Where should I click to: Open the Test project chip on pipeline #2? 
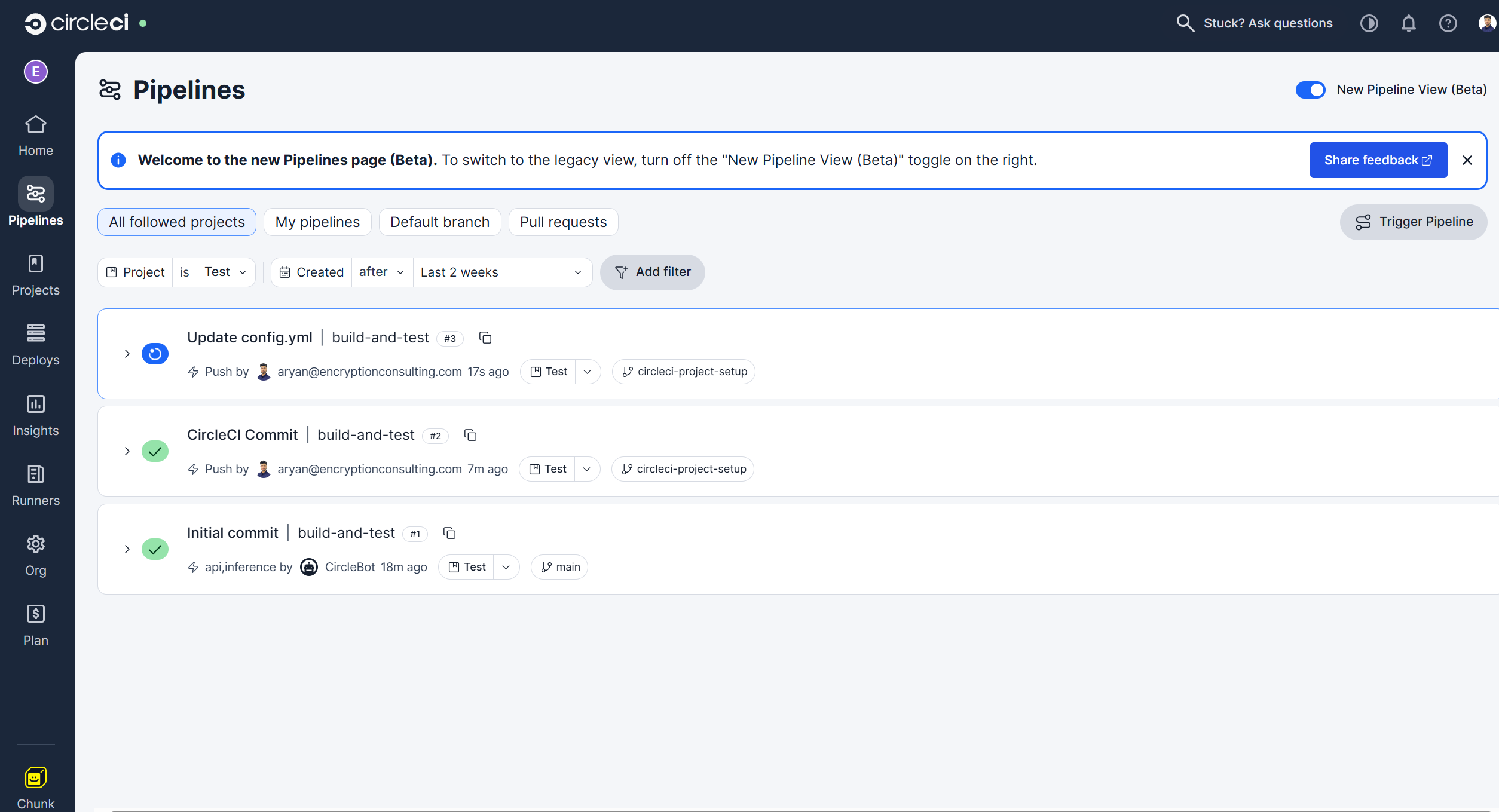(x=547, y=469)
